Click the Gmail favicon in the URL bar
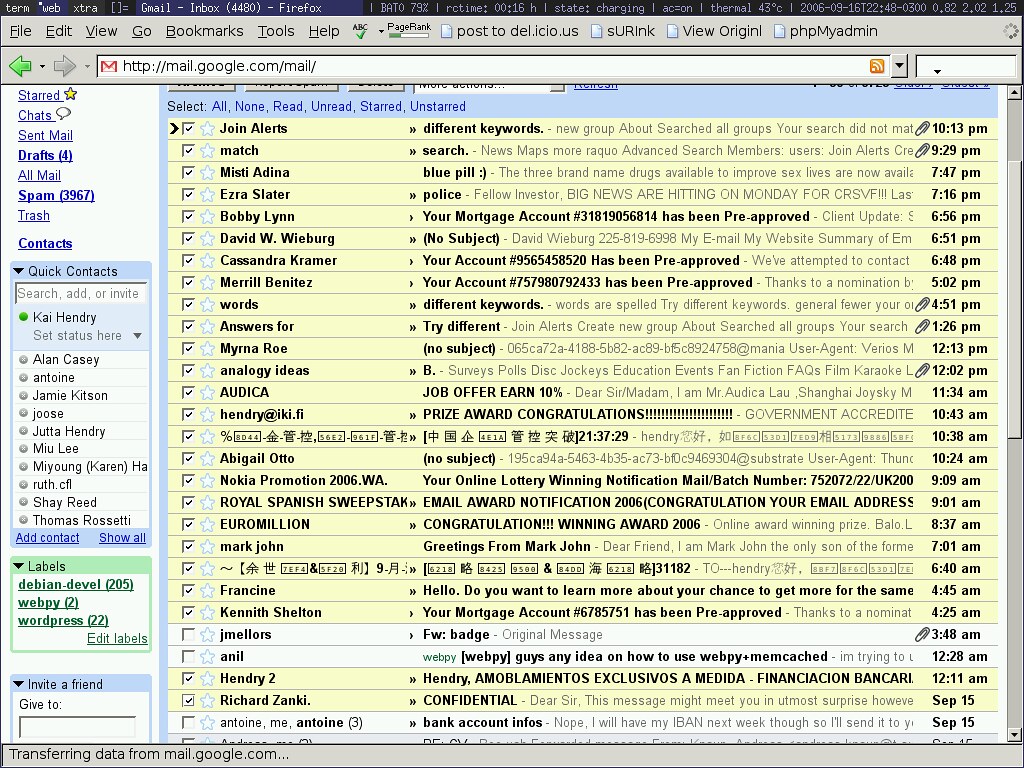Viewport: 1024px width, 768px height. 109,66
